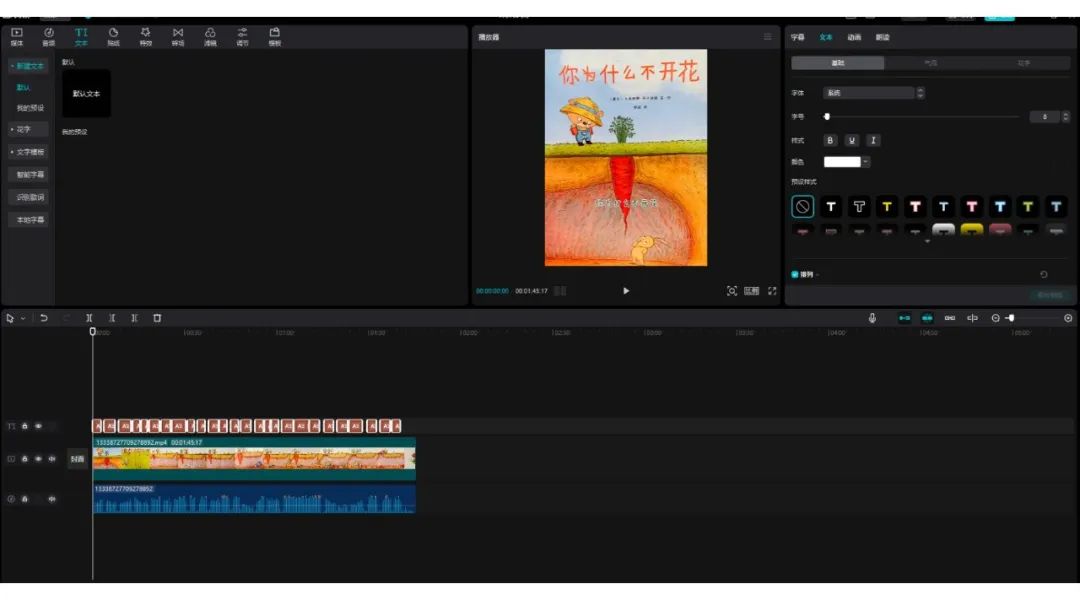The width and height of the screenshot is (1080, 600).
Task: Open 本地字幕 local subtitles in the sidebar
Action: [x=28, y=220]
